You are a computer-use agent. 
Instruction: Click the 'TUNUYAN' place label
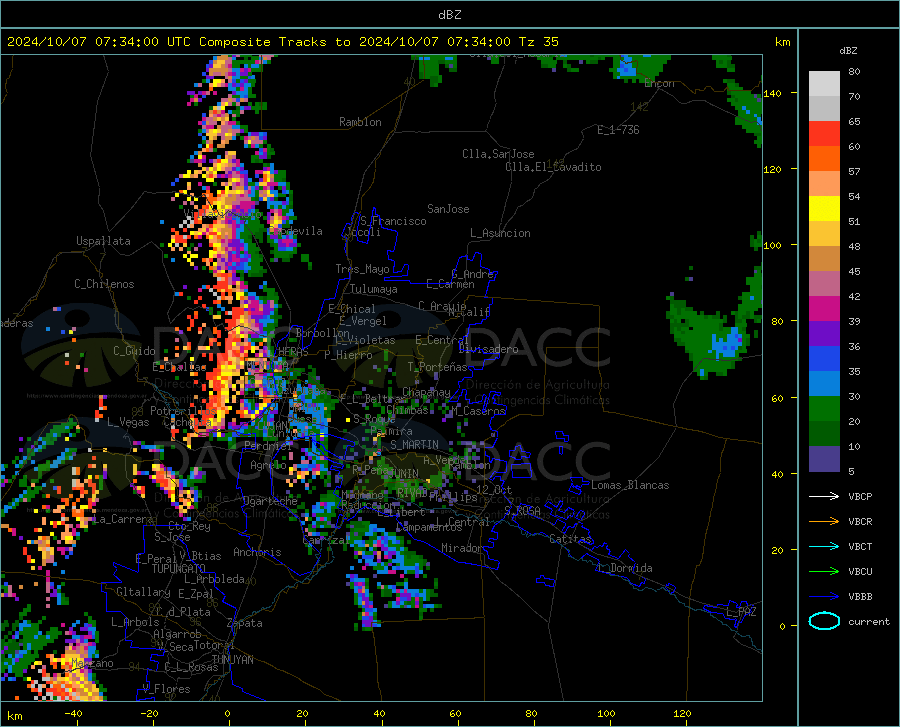click(232, 660)
